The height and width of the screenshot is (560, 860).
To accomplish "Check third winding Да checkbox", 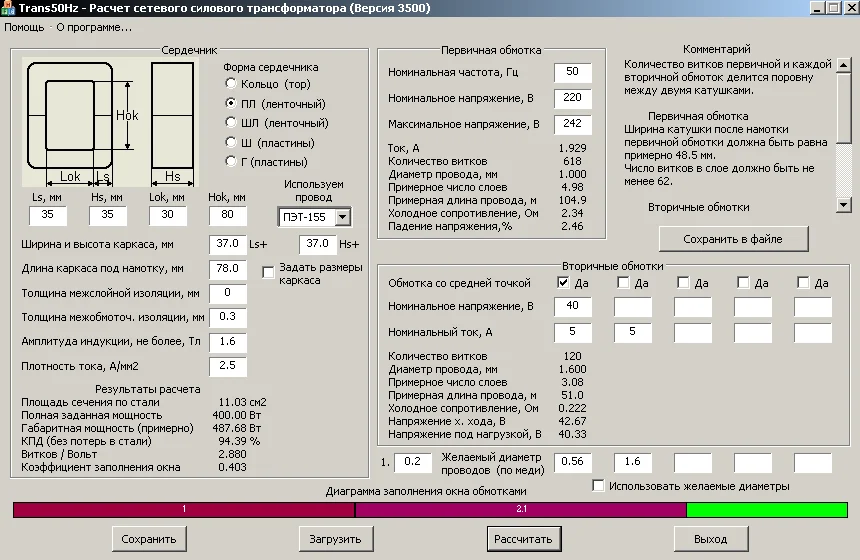I will [683, 282].
